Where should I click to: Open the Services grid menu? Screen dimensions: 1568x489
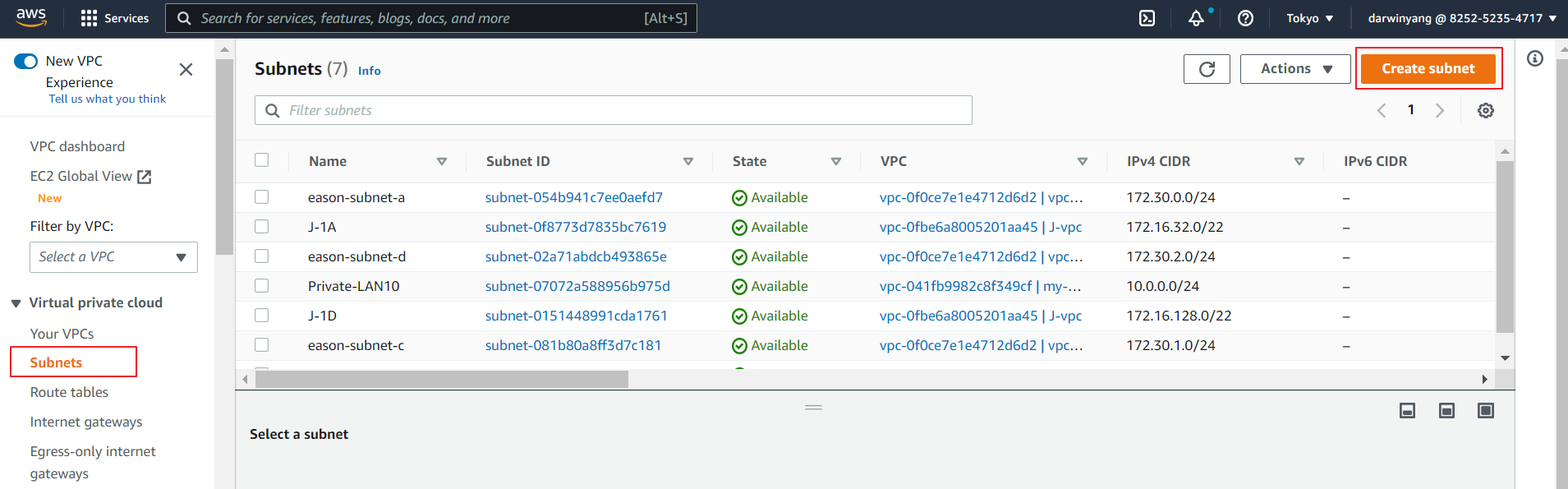(114, 18)
